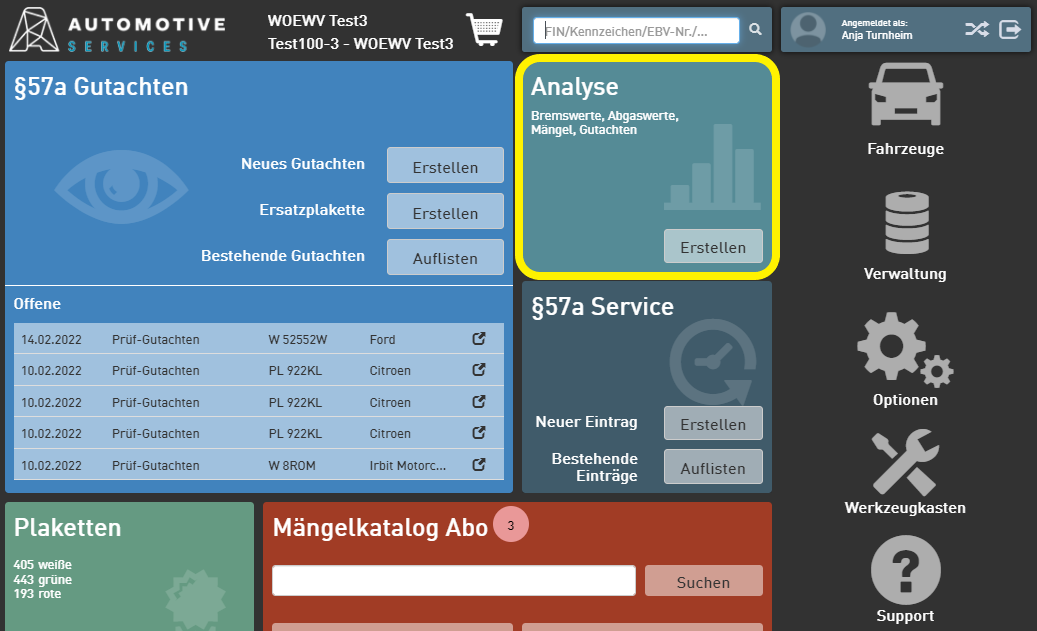Open the Support question mark icon
Image resolution: width=1037 pixels, height=631 pixels.
[x=905, y=570]
